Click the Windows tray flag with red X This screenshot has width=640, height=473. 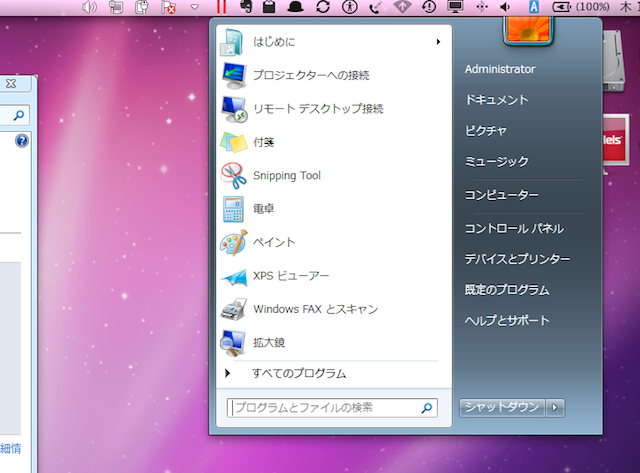(169, 7)
